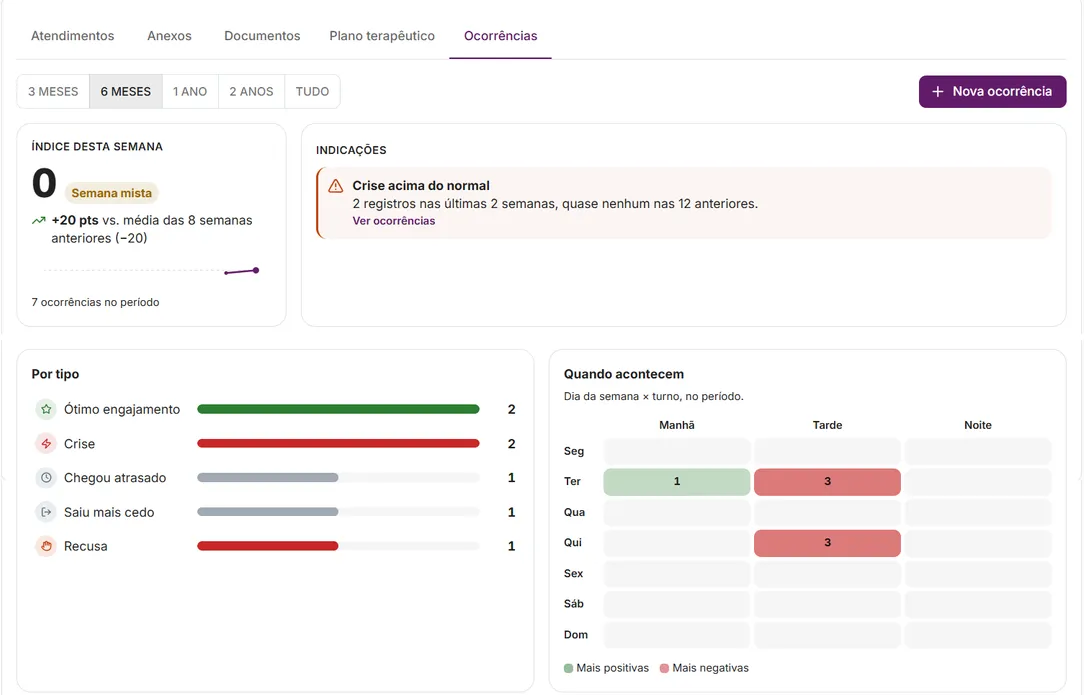Click the weekly index sparkline end point
The height and width of the screenshot is (695, 1084).
pyautogui.click(x=256, y=270)
